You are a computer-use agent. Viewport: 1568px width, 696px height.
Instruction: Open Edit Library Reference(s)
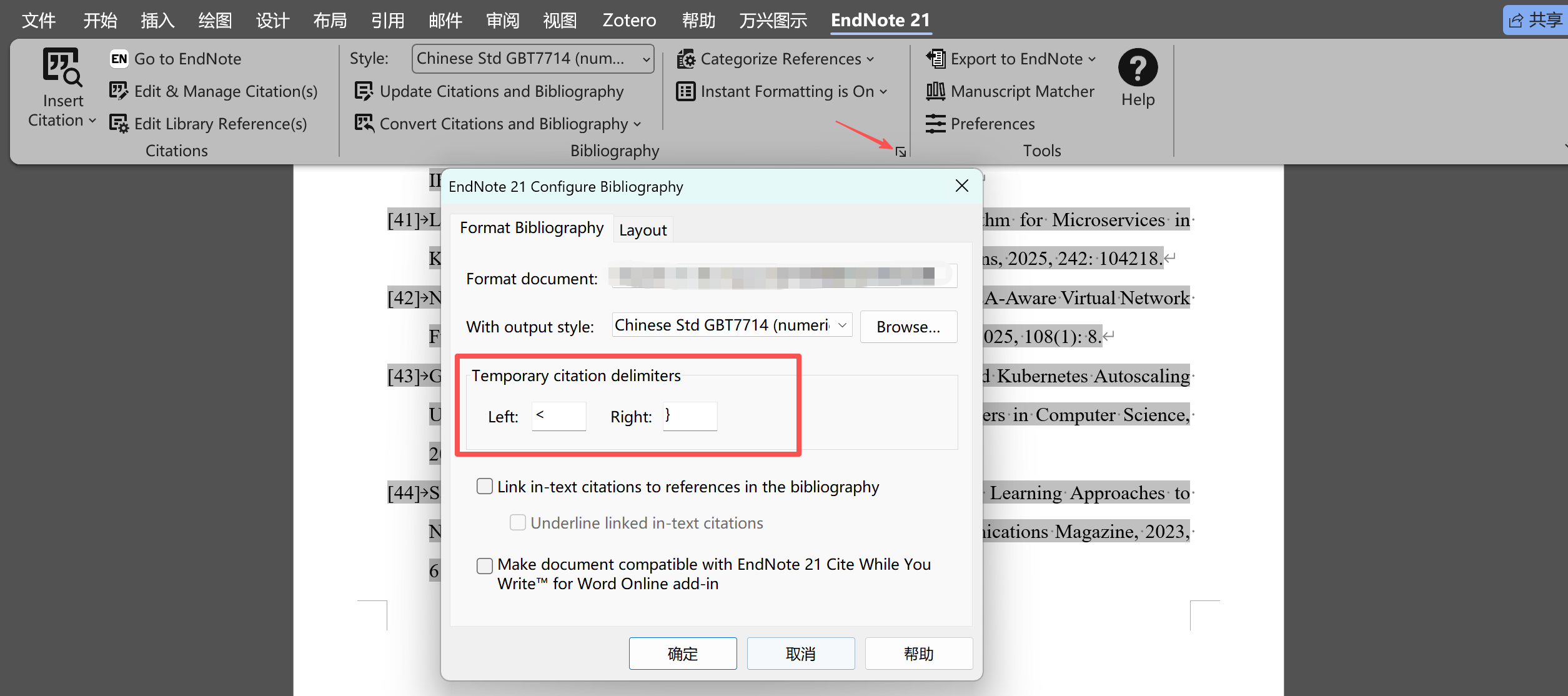(x=209, y=124)
